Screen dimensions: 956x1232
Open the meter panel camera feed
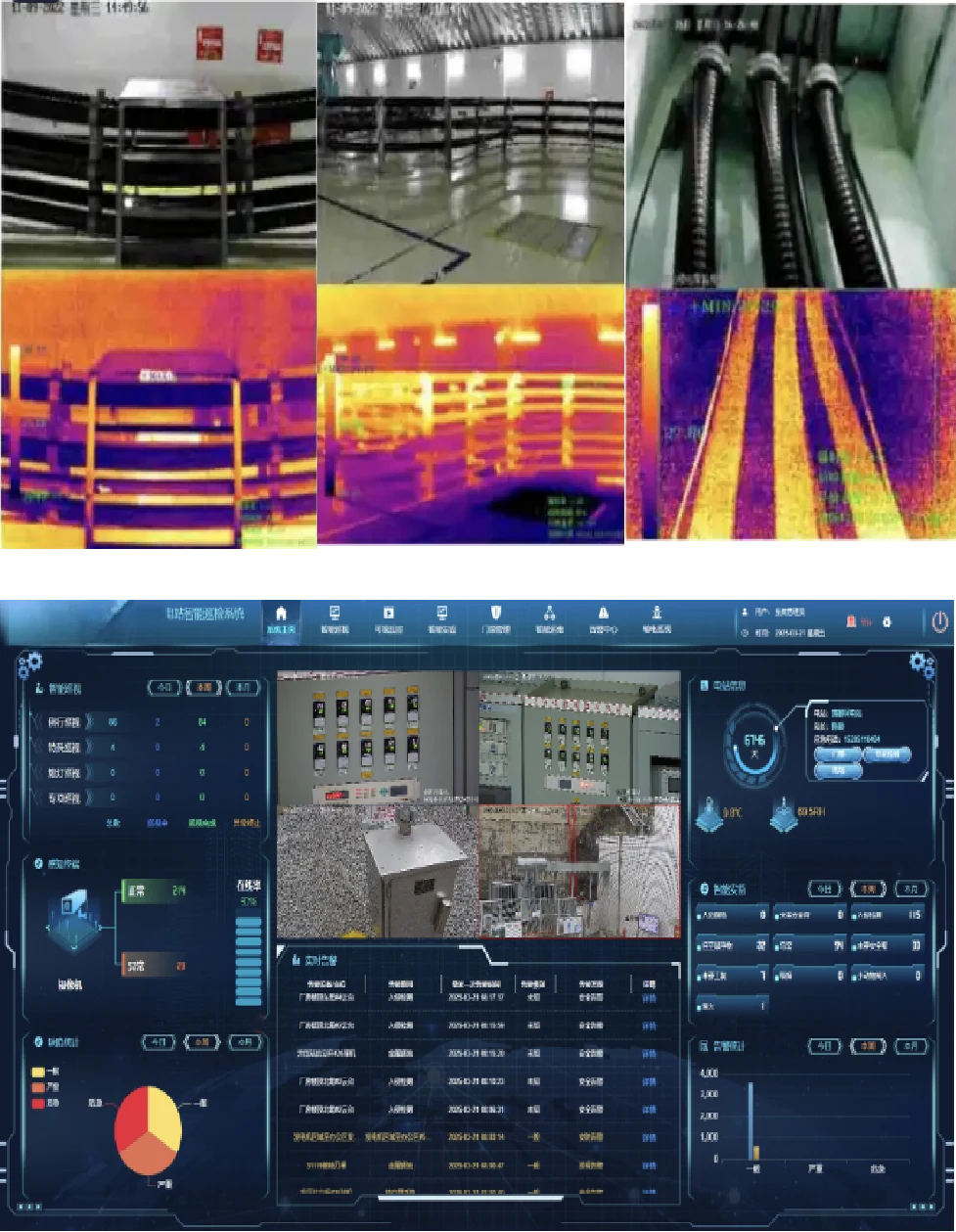coord(378,738)
